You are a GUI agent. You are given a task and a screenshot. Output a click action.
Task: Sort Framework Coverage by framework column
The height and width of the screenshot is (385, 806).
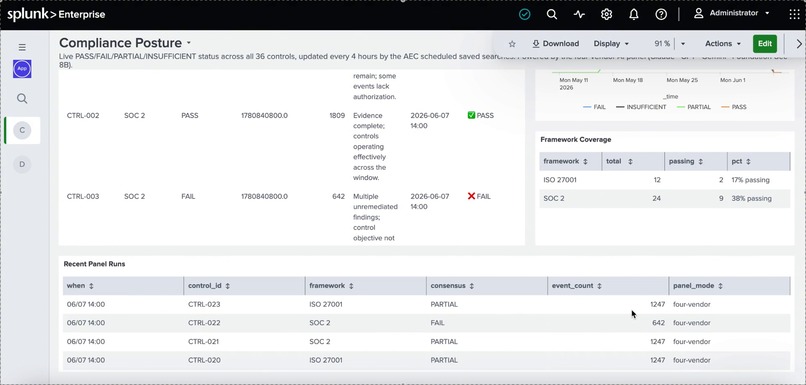pyautogui.click(x=571, y=161)
